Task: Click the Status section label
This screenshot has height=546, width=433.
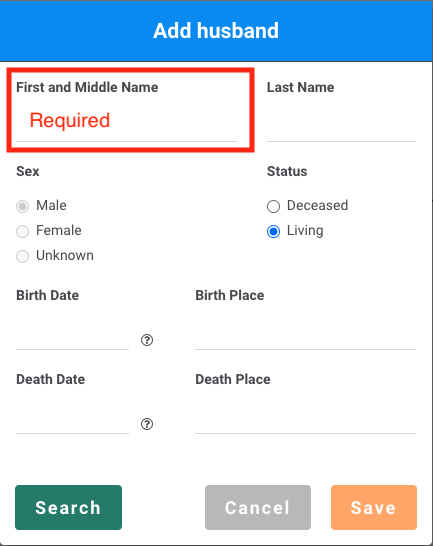Action: click(287, 171)
